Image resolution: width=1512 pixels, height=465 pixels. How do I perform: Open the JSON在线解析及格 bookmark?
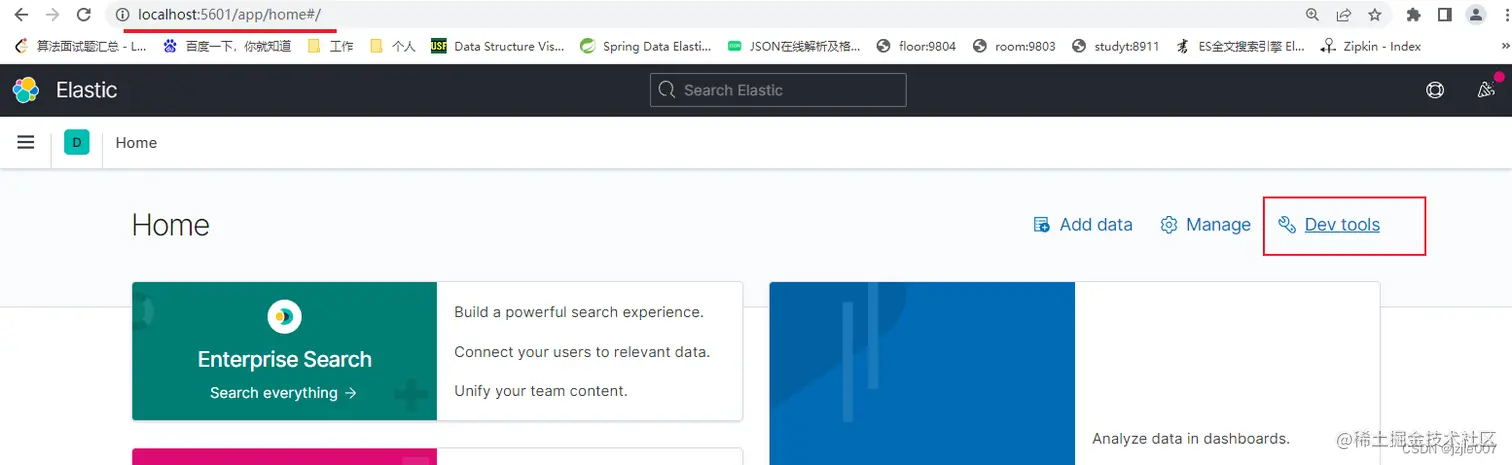(x=793, y=46)
